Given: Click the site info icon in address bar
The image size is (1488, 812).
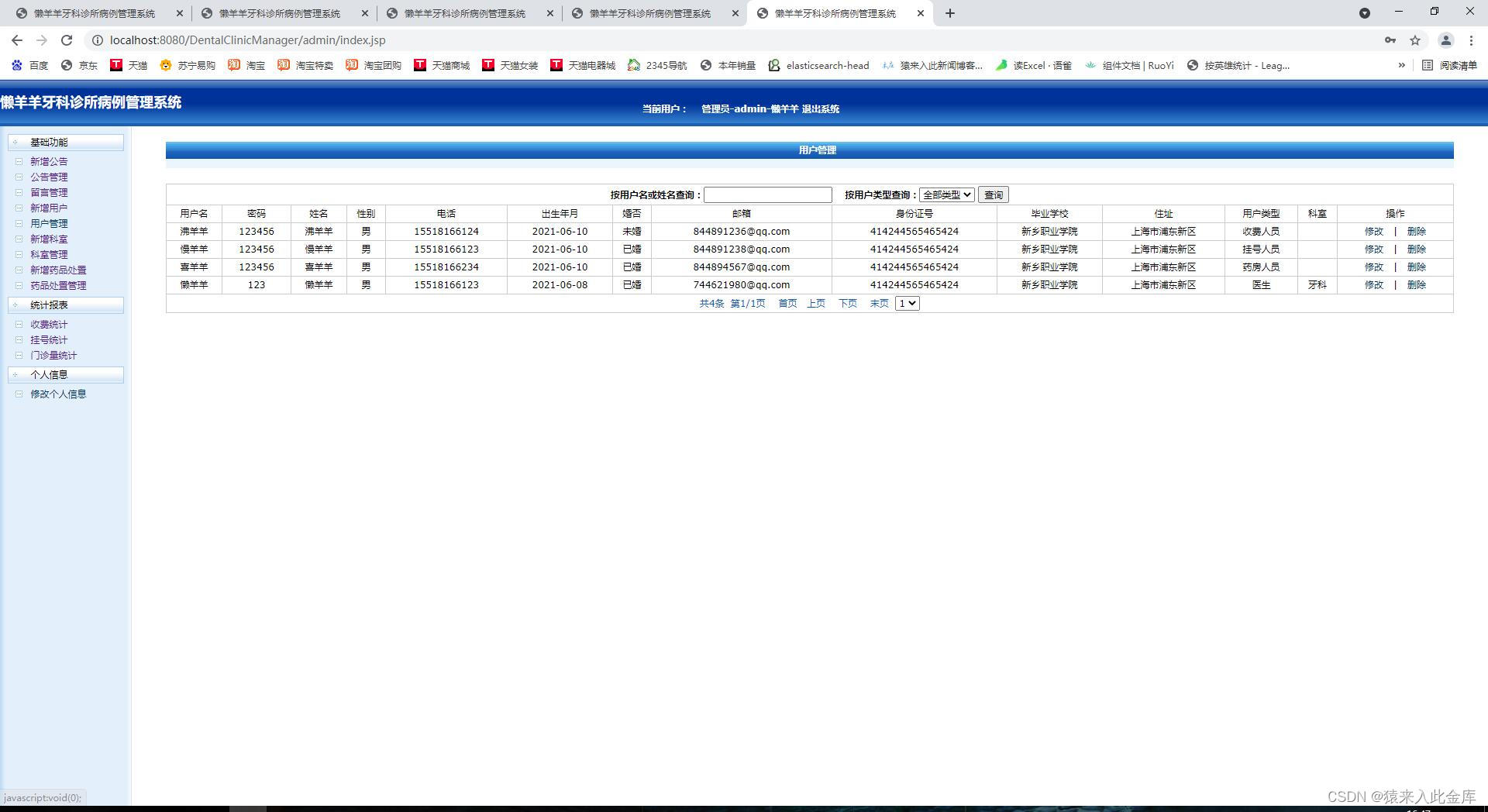Looking at the screenshot, I should coord(98,40).
